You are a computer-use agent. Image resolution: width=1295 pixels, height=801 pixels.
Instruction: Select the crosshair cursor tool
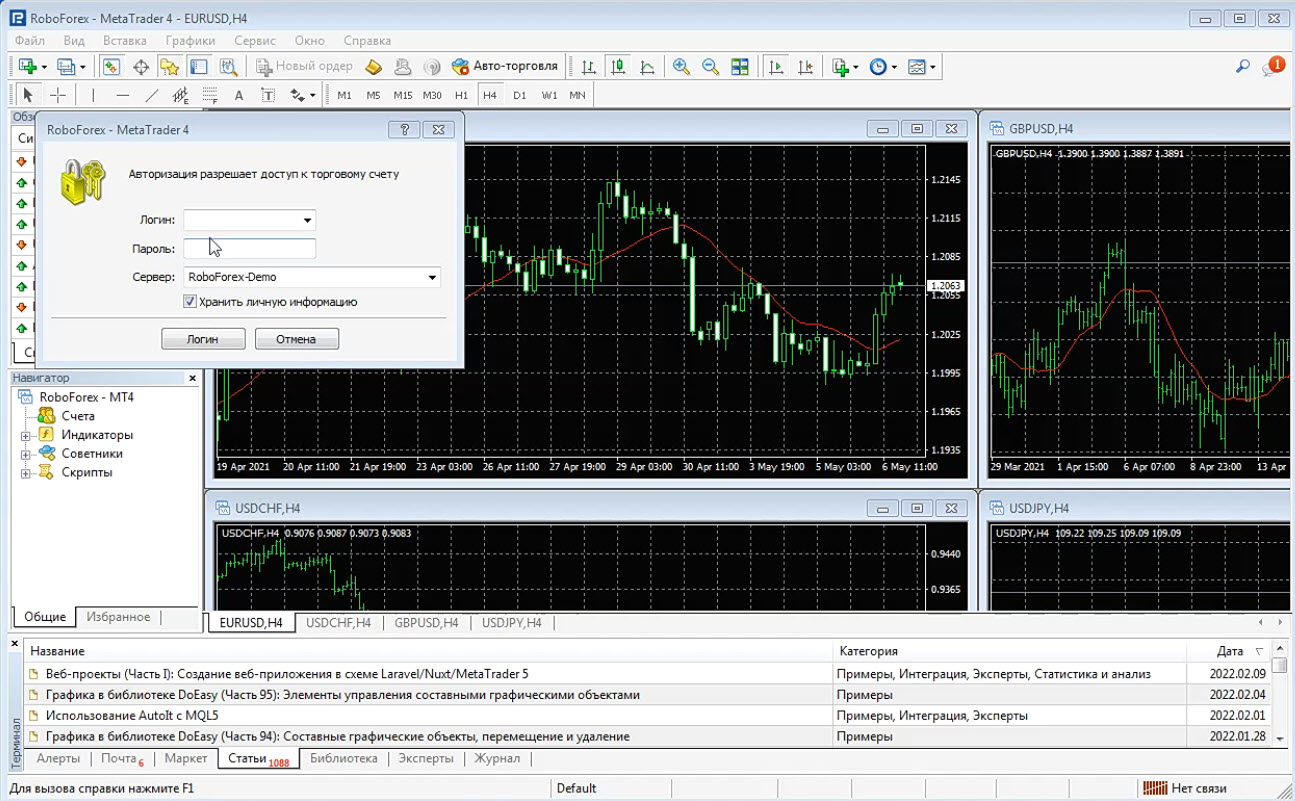pos(59,95)
